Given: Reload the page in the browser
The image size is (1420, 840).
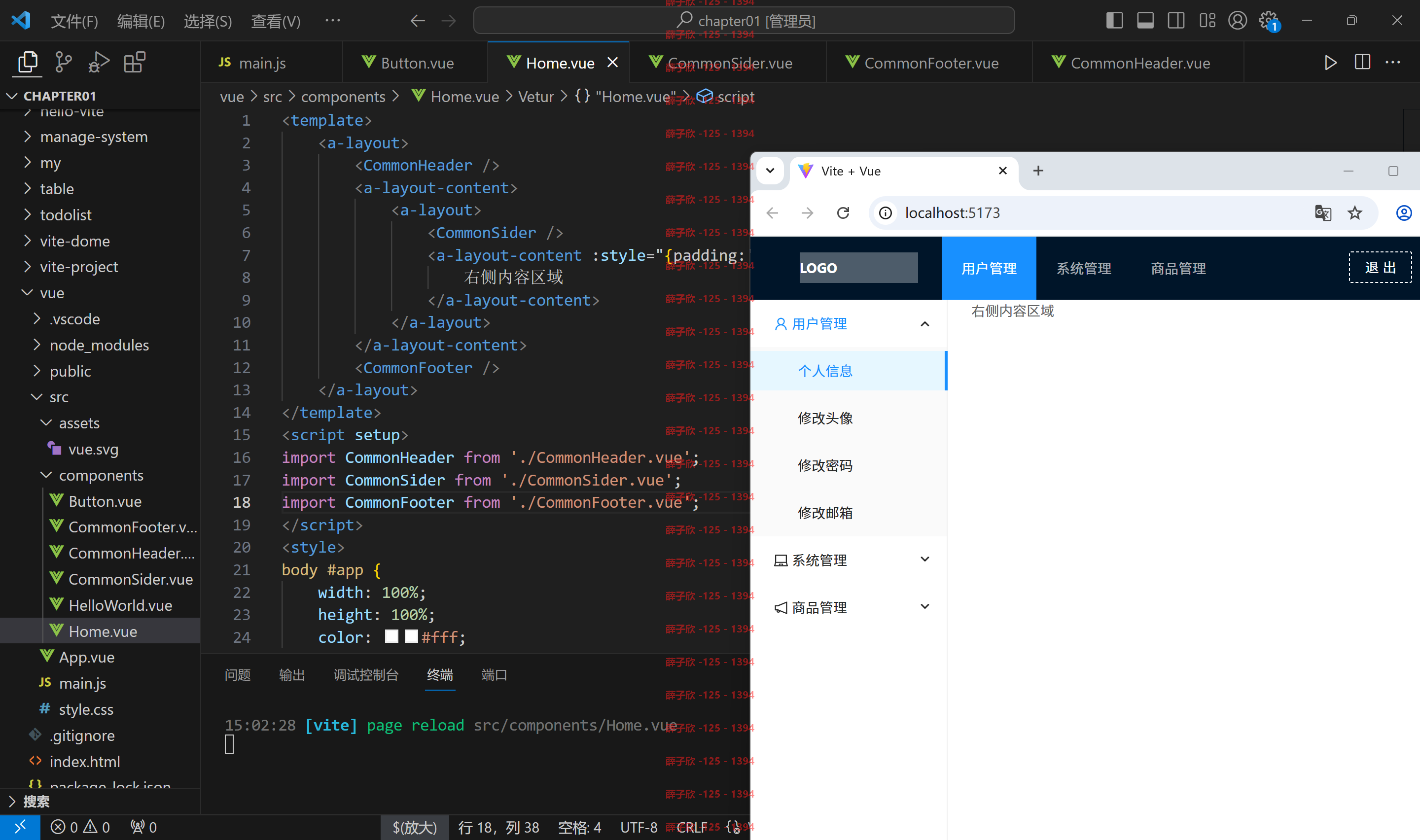Looking at the screenshot, I should pyautogui.click(x=843, y=213).
